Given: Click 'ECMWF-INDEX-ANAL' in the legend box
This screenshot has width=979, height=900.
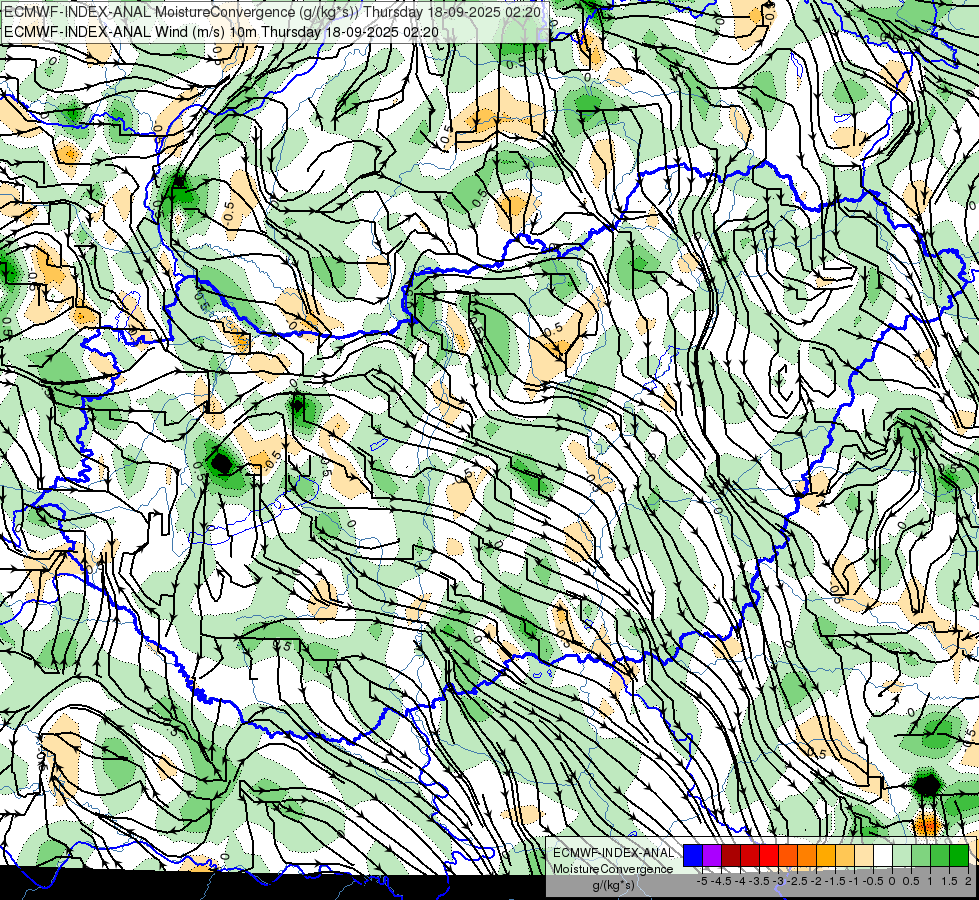Looking at the screenshot, I should (x=613, y=853).
